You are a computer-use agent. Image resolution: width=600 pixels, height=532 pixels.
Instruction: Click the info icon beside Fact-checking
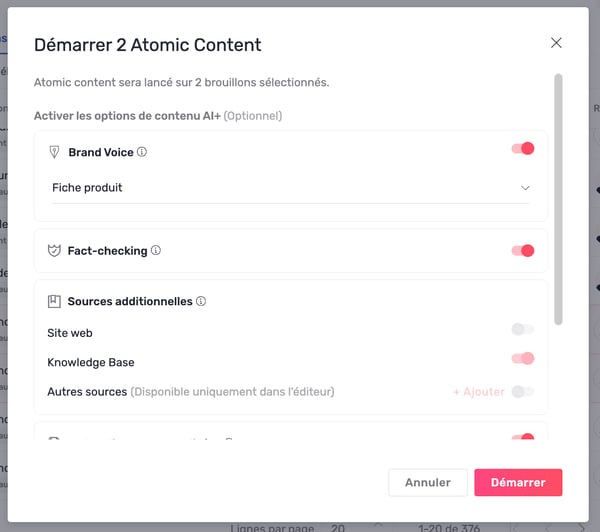(156, 251)
